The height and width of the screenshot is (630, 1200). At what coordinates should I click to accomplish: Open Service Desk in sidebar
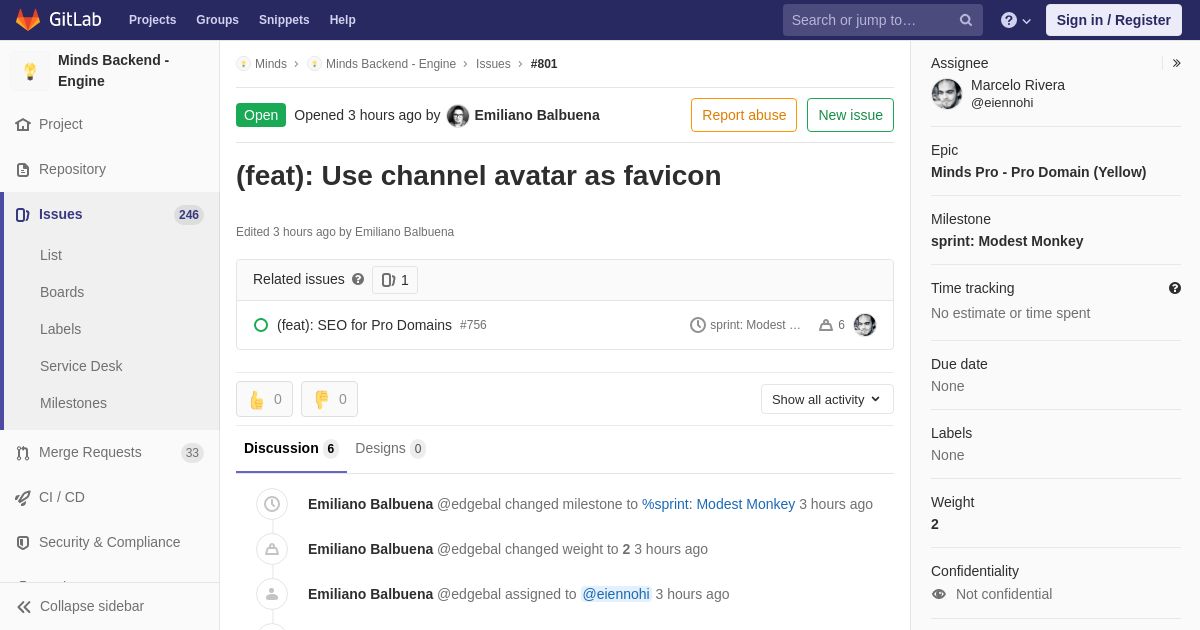(x=81, y=366)
